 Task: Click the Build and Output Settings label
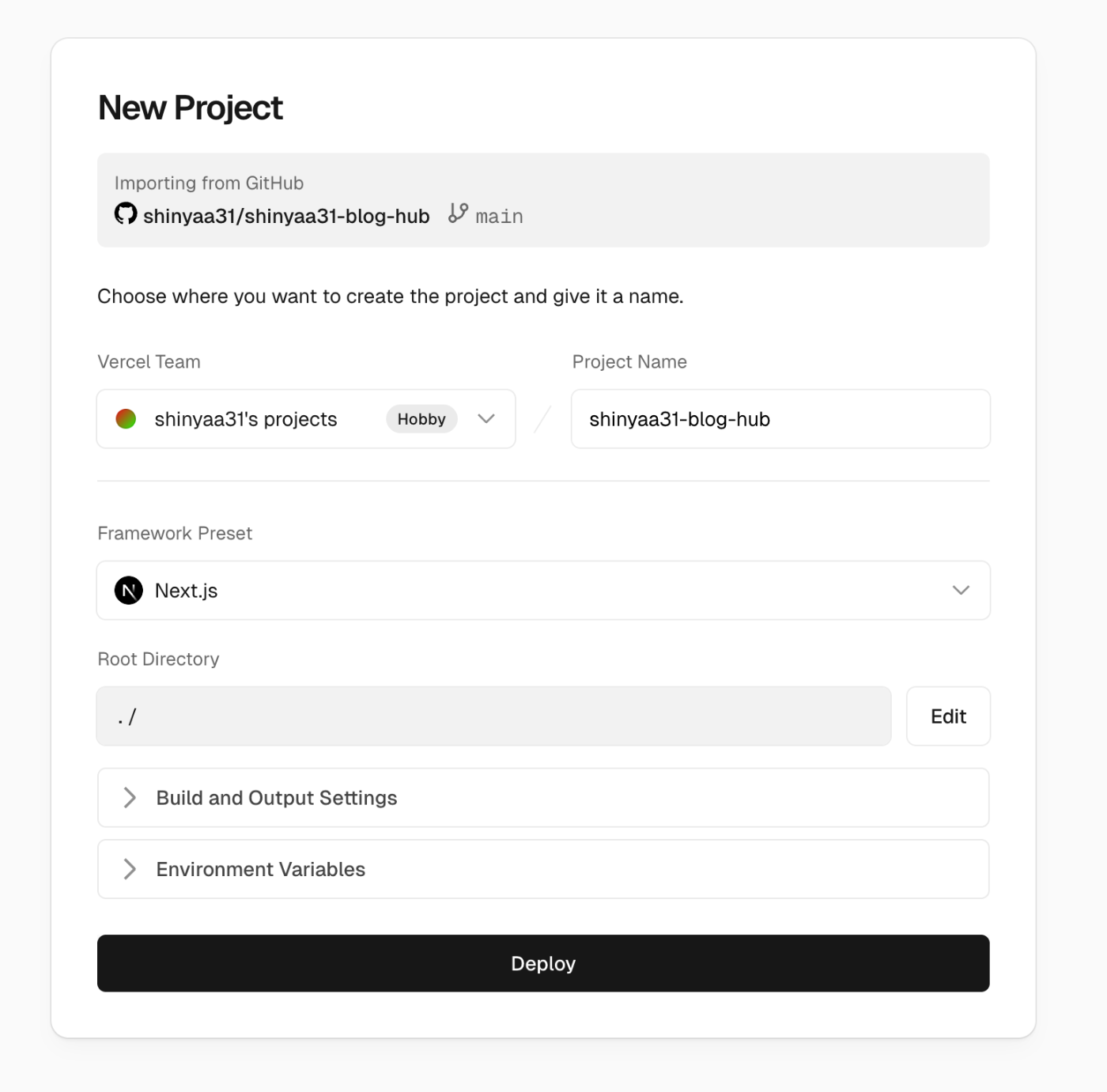point(277,798)
